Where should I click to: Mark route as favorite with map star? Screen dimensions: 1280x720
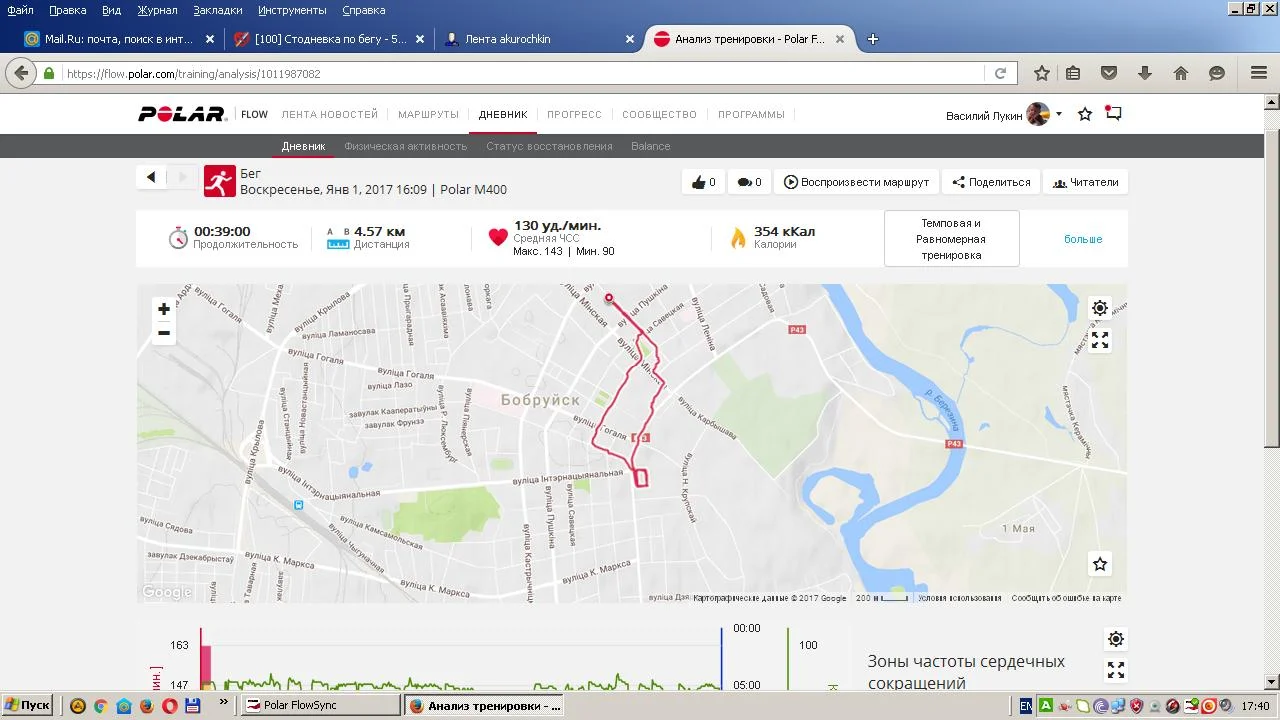coord(1099,564)
